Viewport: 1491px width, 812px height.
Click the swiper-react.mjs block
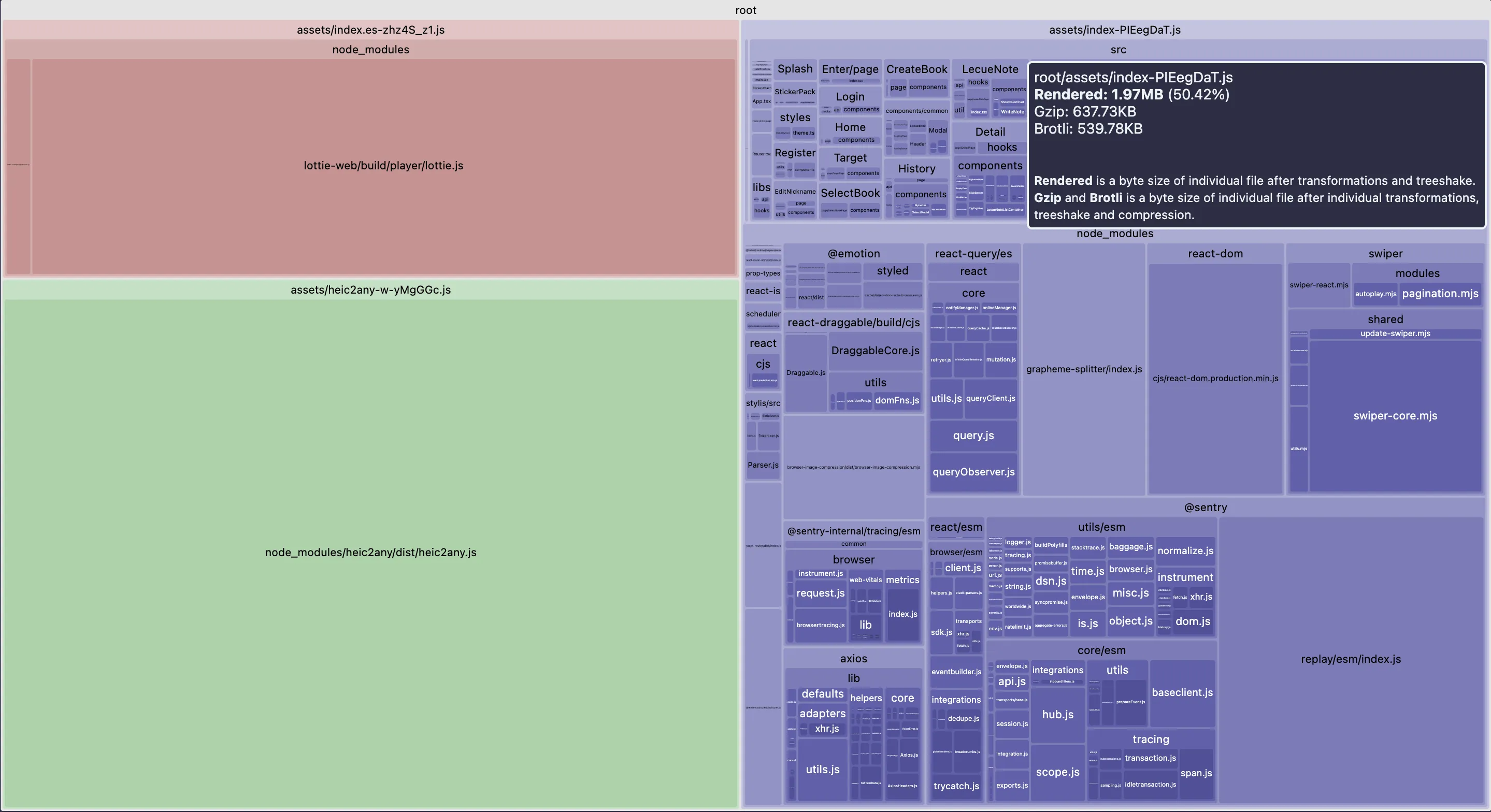tap(1318, 285)
